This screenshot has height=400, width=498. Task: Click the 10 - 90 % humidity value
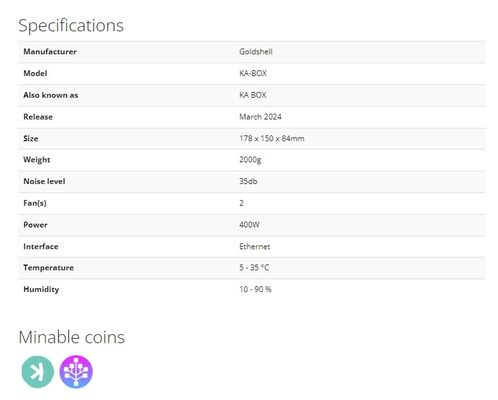[255, 289]
